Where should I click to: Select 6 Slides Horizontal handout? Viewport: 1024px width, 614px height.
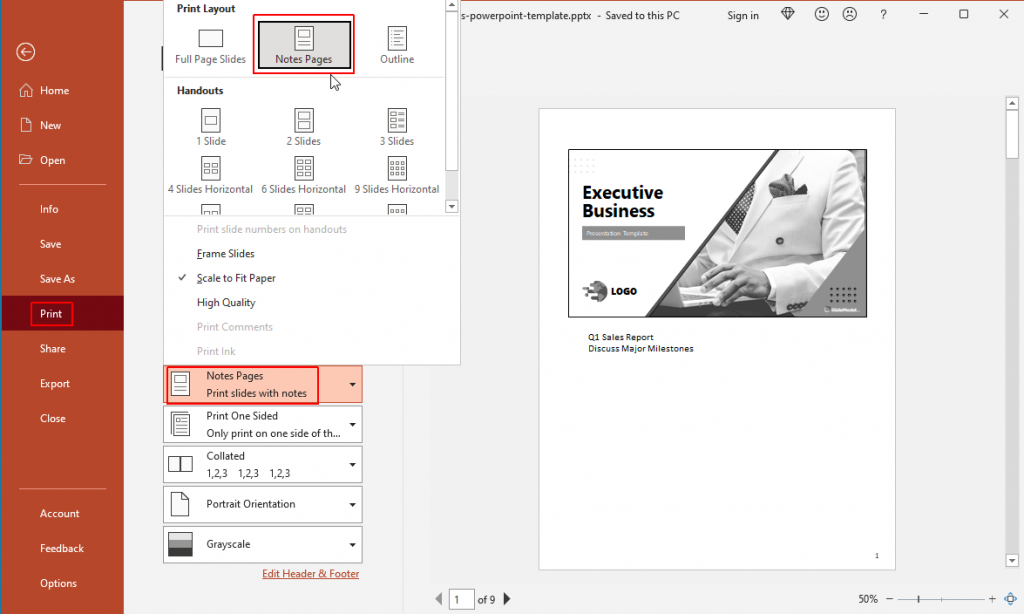tap(304, 176)
